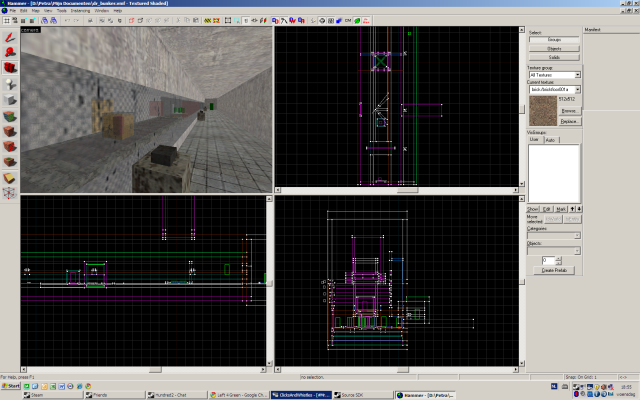Select the Block creation tool
The image size is (640, 400).
click(10, 101)
